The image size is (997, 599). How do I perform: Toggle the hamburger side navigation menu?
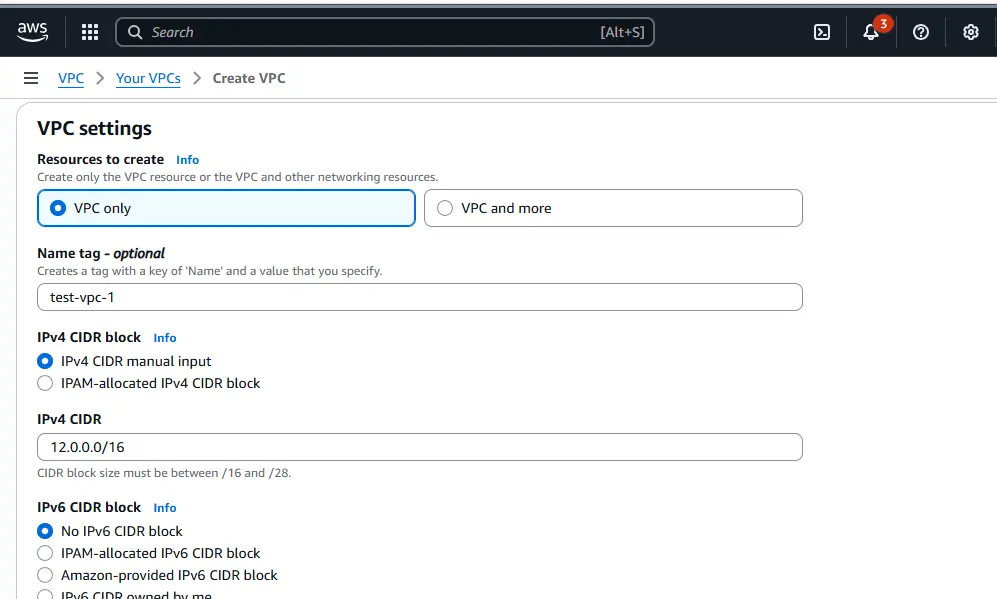click(x=31, y=78)
